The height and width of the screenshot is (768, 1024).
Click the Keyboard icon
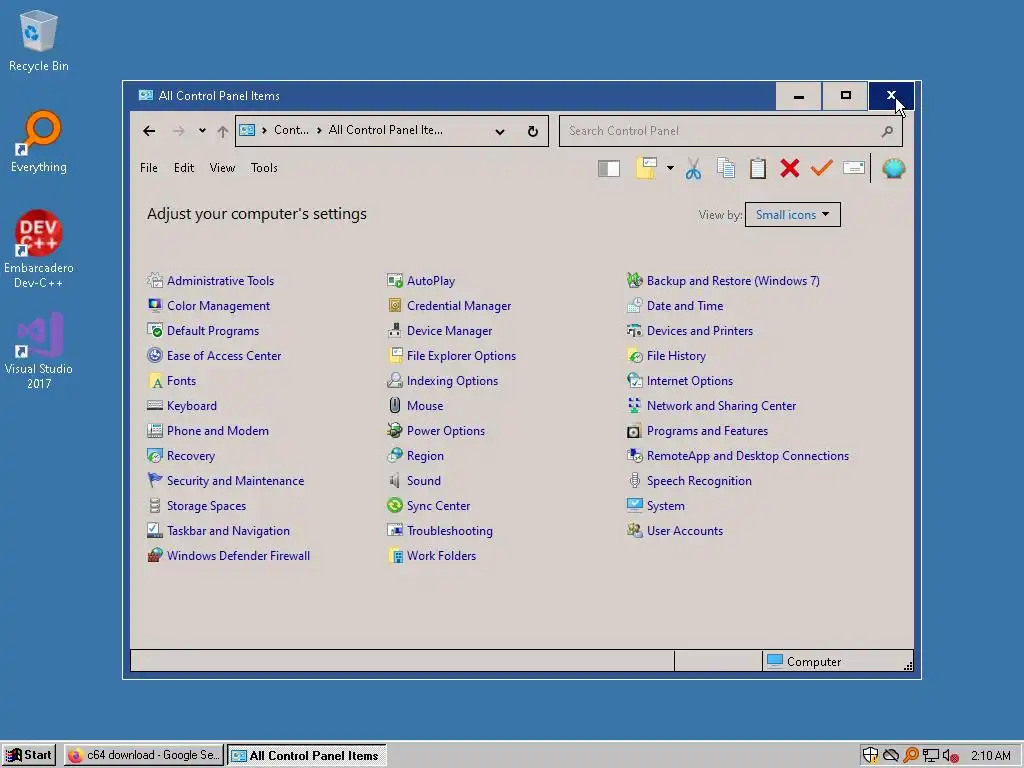[155, 406]
